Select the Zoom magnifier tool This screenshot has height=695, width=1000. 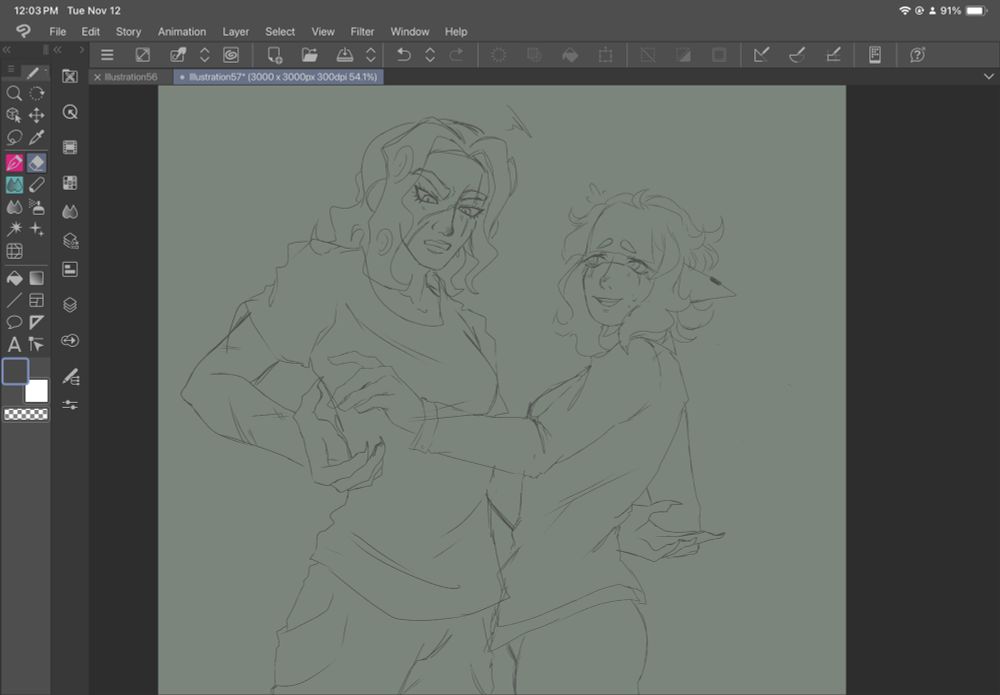[x=14, y=93]
